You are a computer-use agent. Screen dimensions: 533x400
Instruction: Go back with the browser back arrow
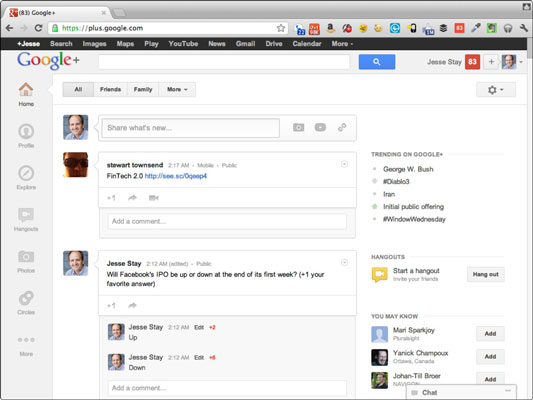pyautogui.click(x=10, y=28)
